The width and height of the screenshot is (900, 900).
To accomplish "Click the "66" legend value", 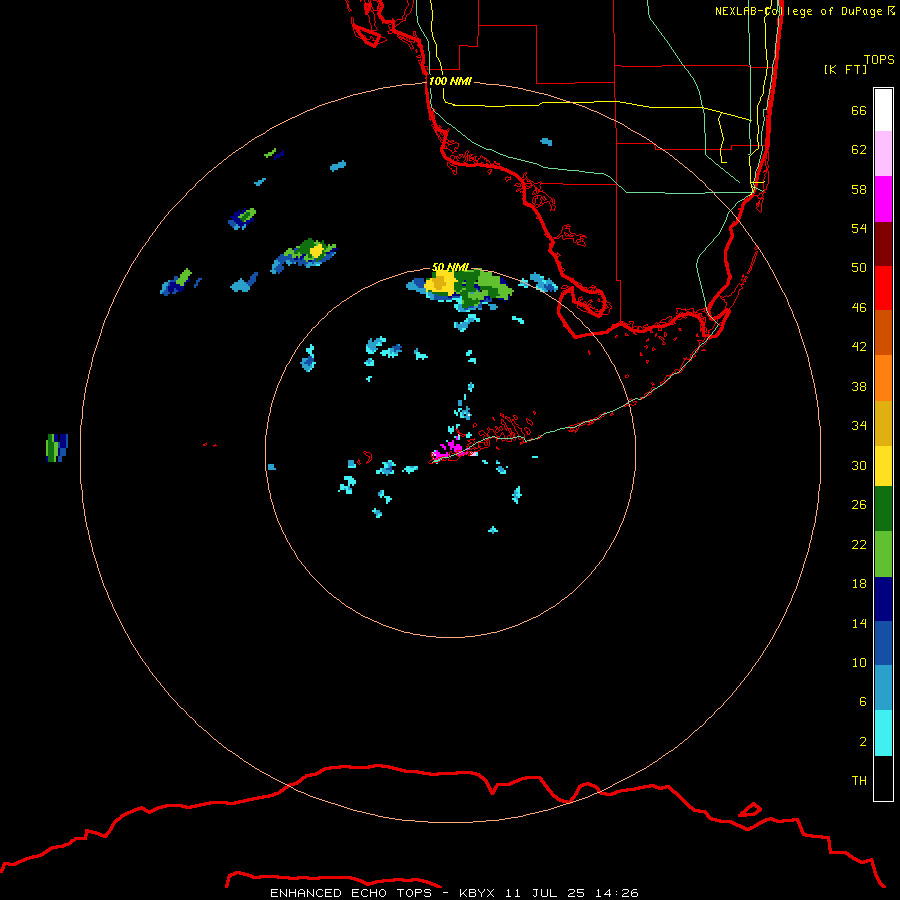I will [859, 110].
